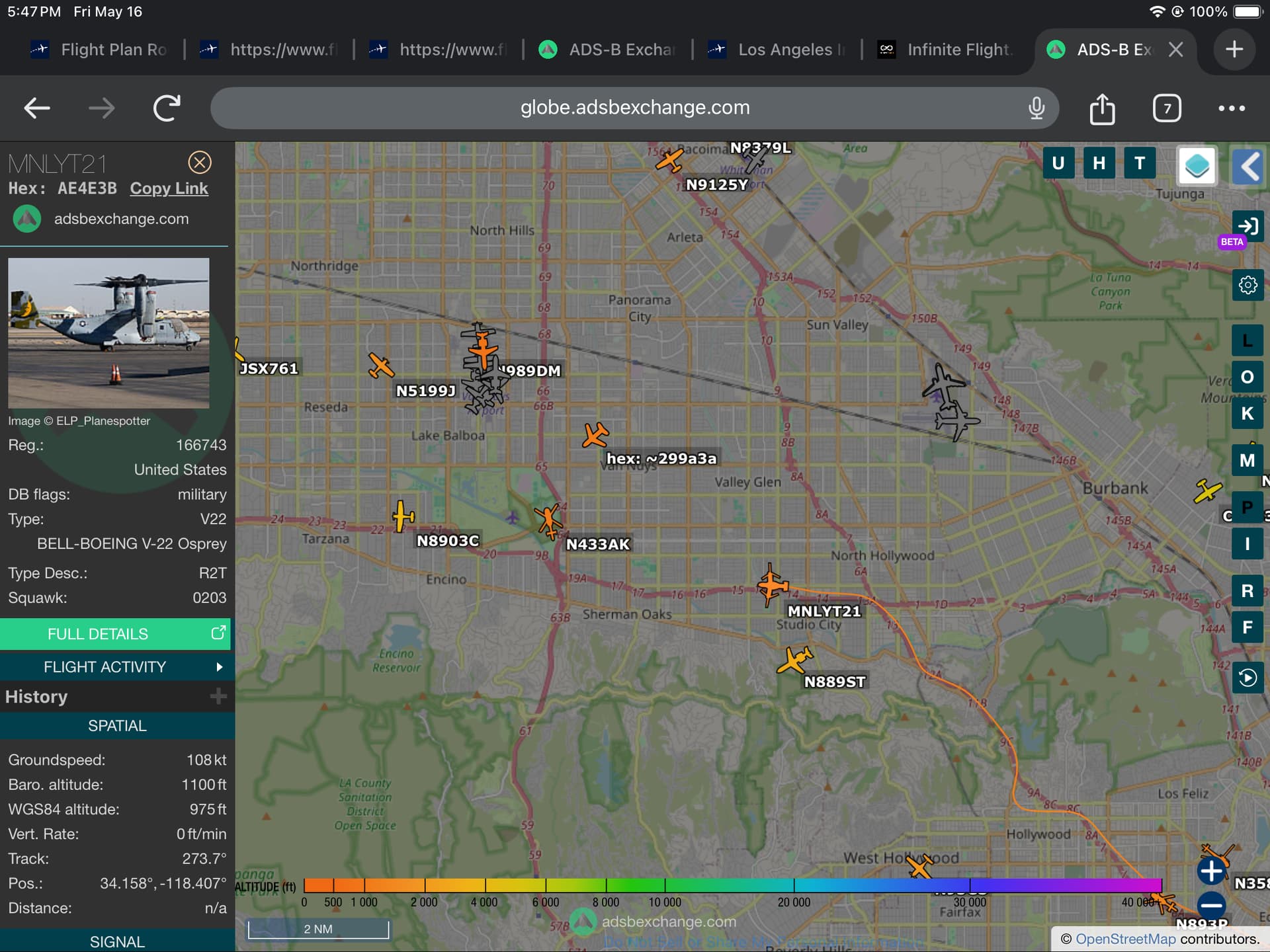
Task: Select the MNLYT21 Osprey aircraft icon on map
Action: click(x=771, y=584)
